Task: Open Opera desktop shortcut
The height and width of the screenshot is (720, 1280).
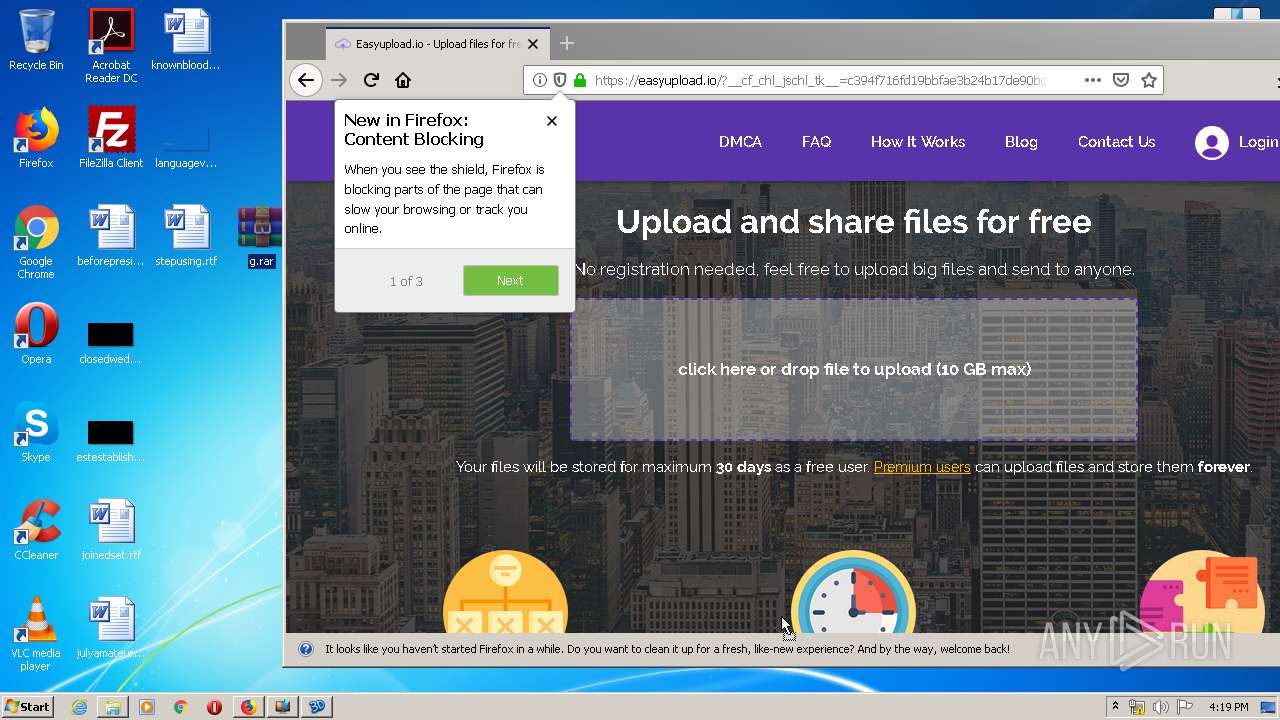Action: pyautogui.click(x=36, y=334)
